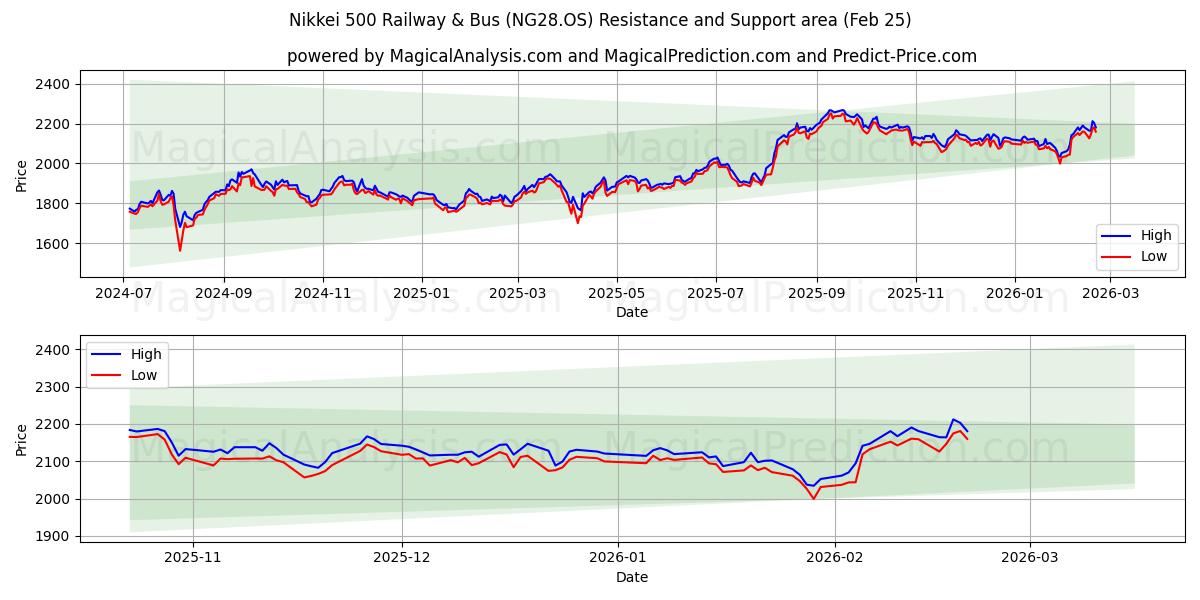The width and height of the screenshot is (1200, 600).
Task: Select the Price axis label on top chart
Action: tap(23, 174)
